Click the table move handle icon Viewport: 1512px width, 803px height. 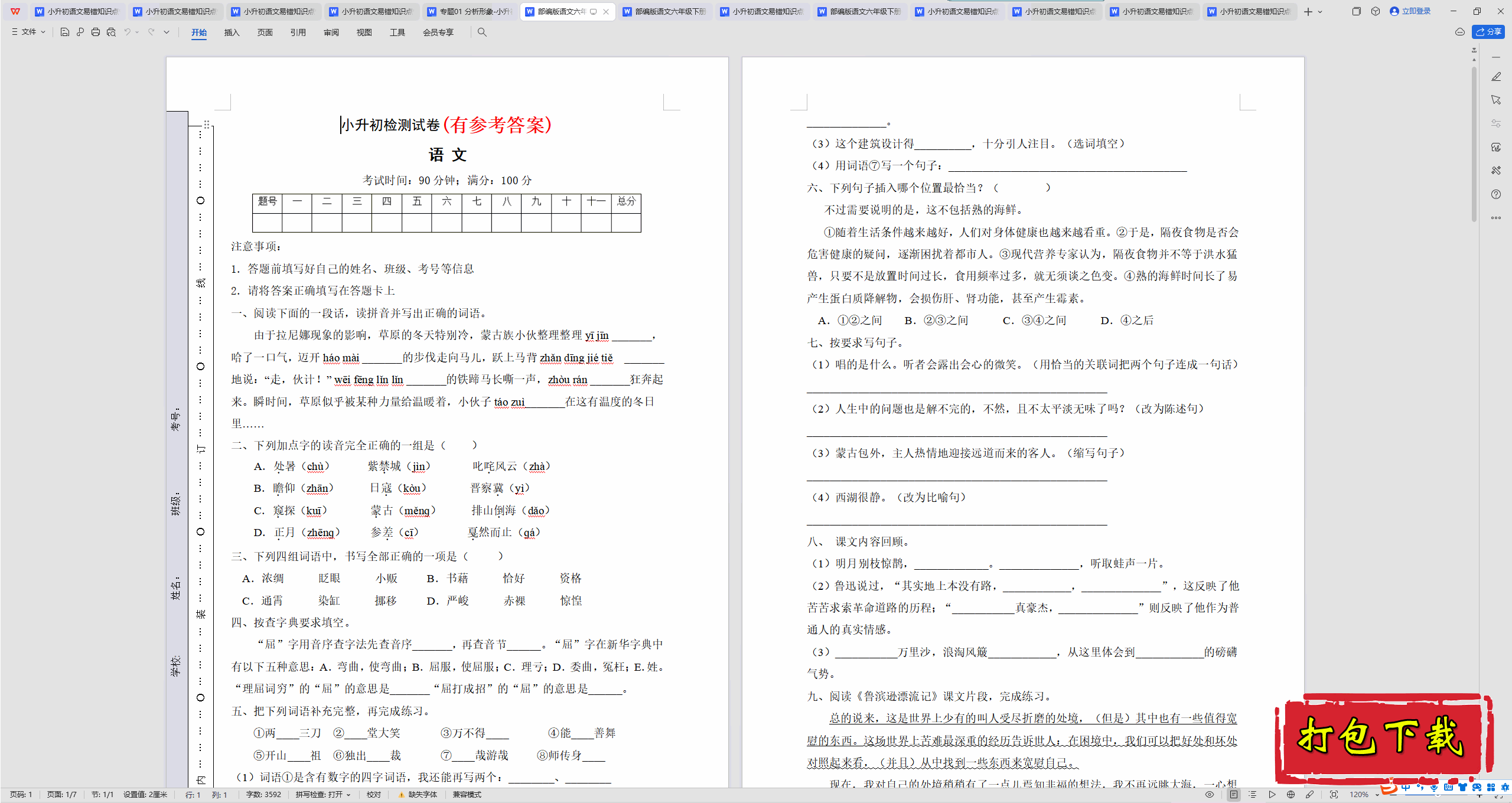pos(207,124)
